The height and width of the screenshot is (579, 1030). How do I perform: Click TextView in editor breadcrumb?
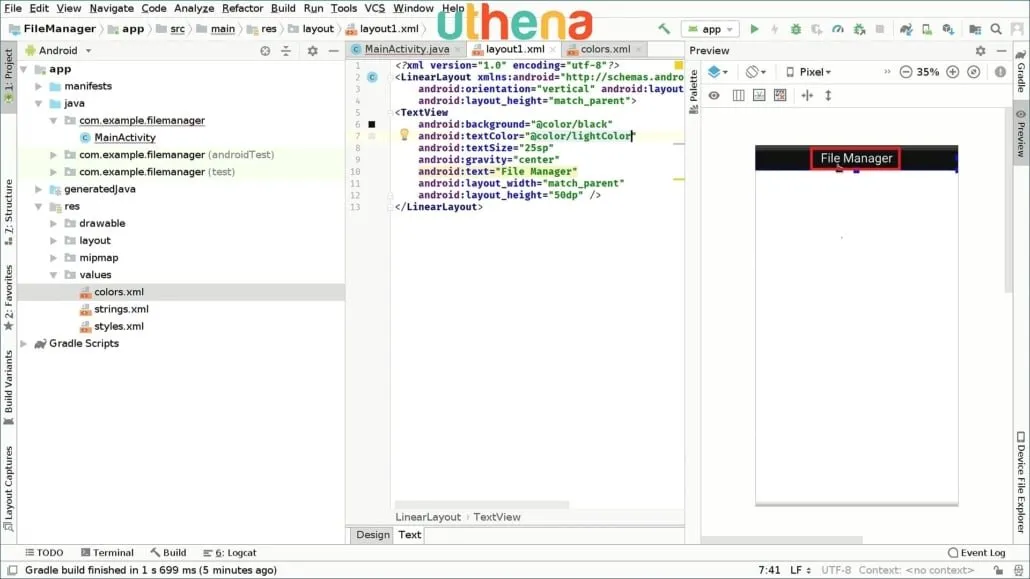(x=497, y=517)
